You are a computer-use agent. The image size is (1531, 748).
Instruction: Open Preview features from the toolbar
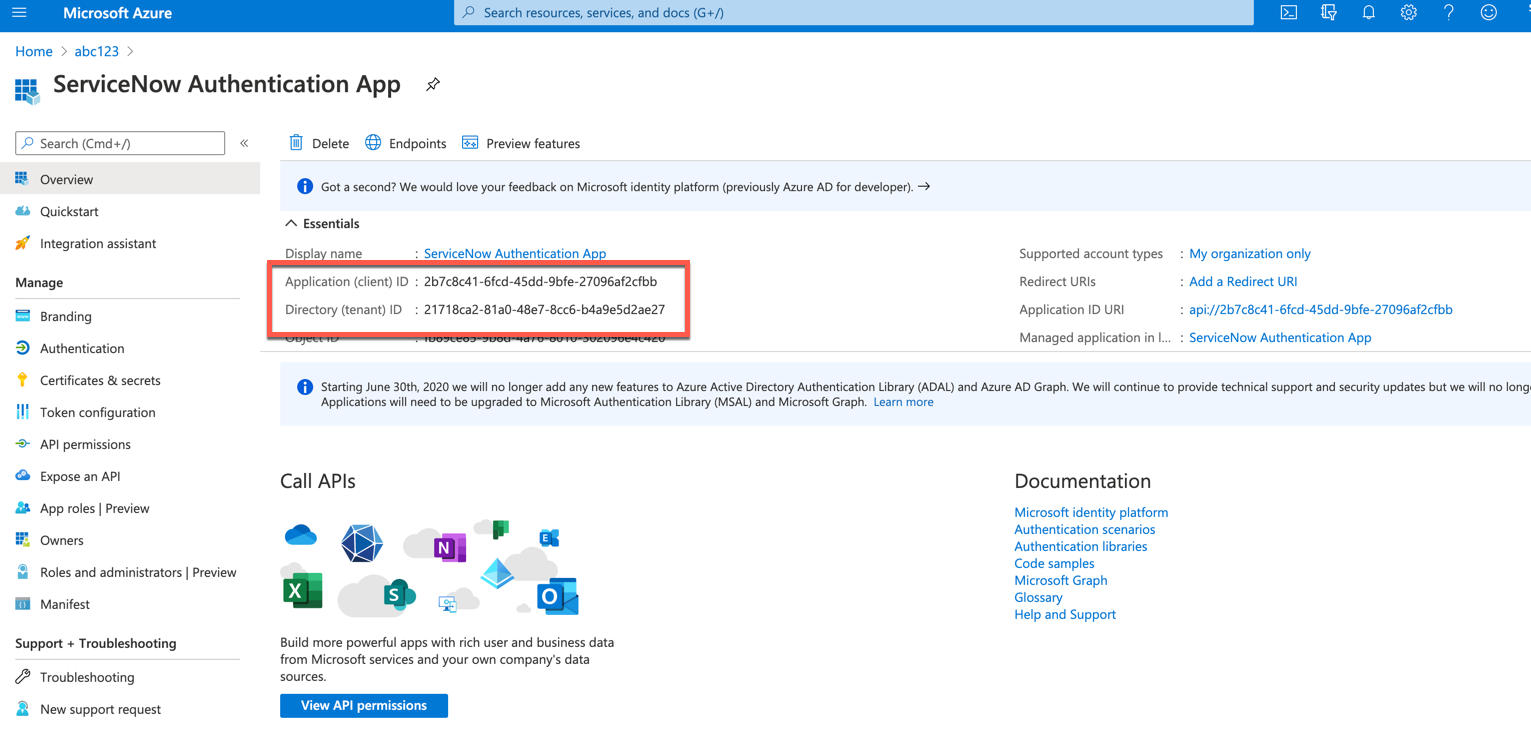(x=520, y=143)
